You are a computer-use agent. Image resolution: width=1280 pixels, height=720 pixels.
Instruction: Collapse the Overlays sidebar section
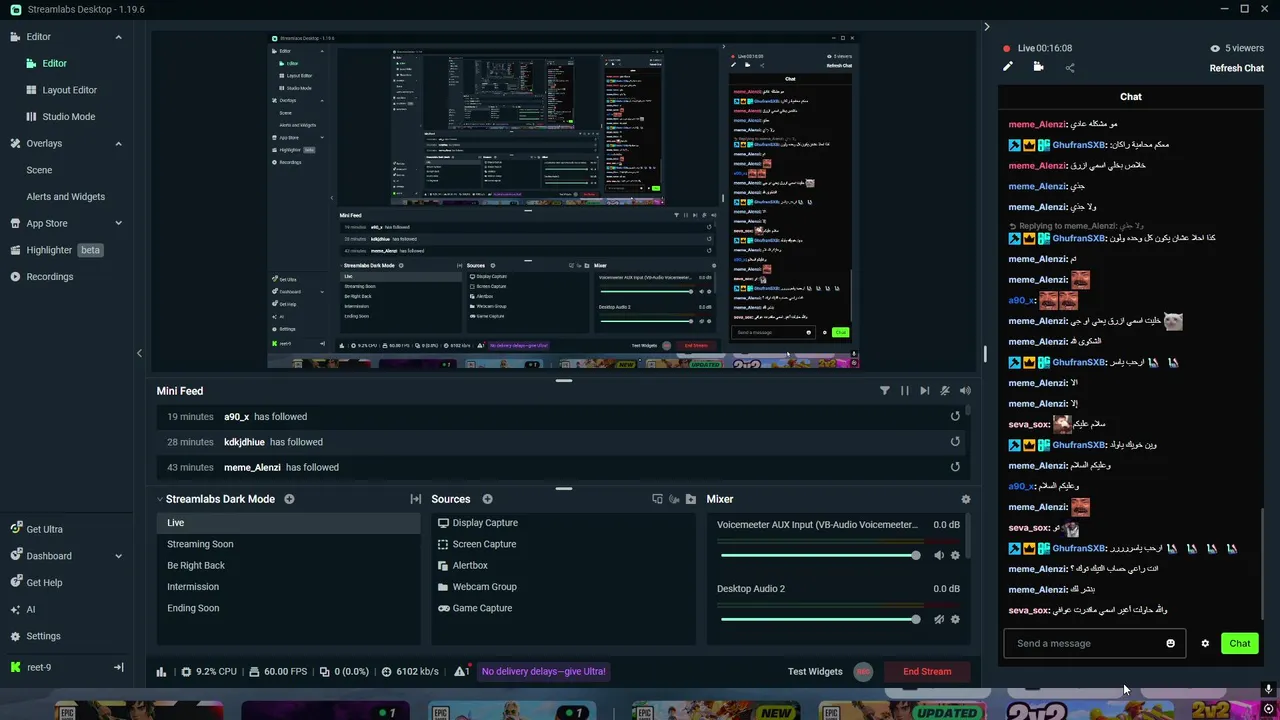(118, 143)
